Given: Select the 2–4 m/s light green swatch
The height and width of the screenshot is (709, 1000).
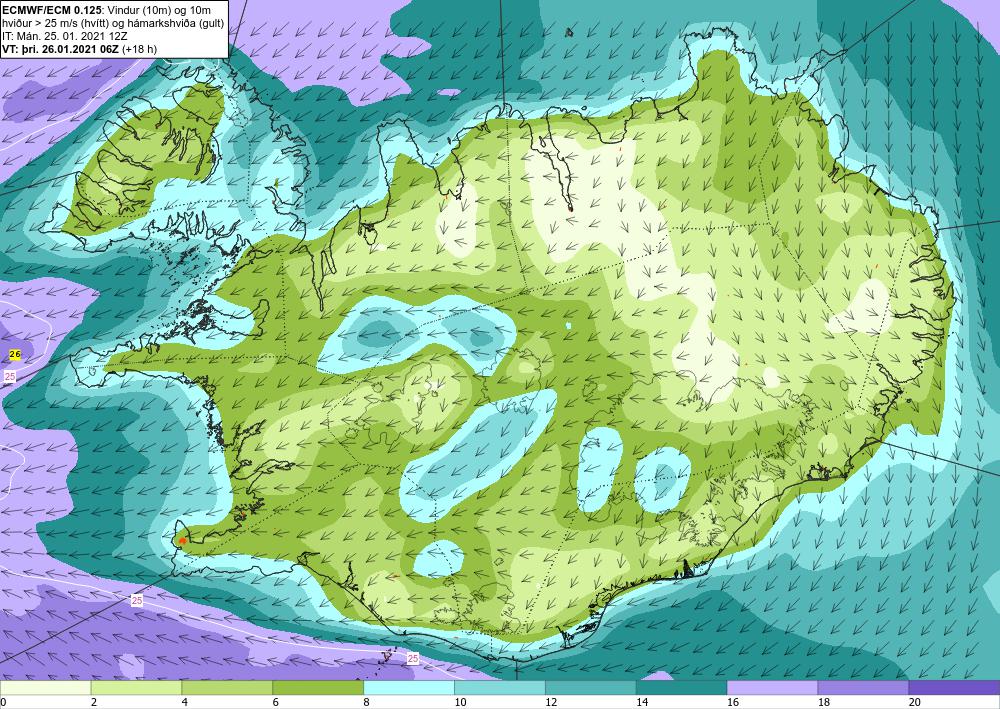Looking at the screenshot, I should click(x=136, y=688).
